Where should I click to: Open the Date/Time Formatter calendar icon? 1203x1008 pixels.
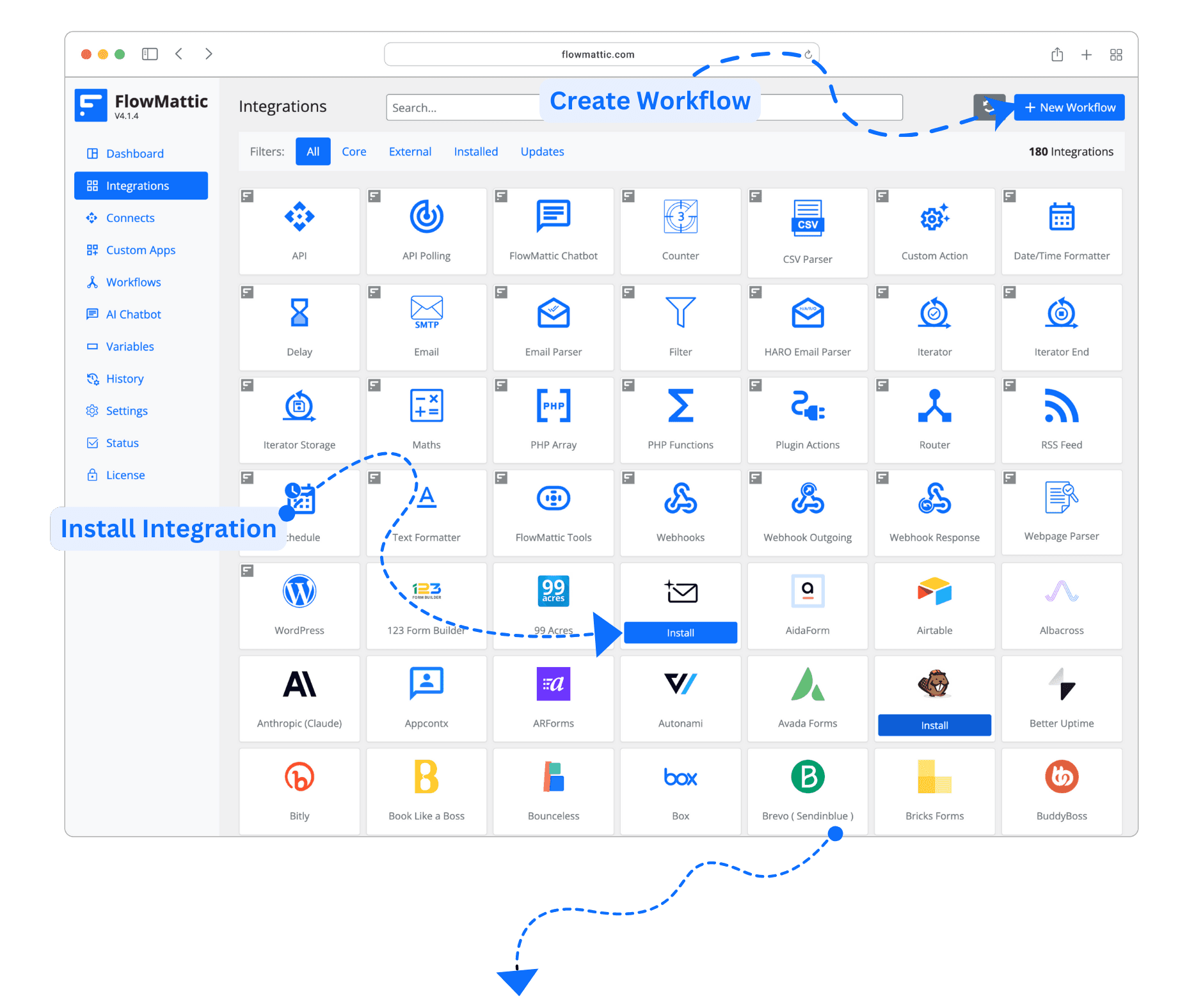click(x=1062, y=217)
